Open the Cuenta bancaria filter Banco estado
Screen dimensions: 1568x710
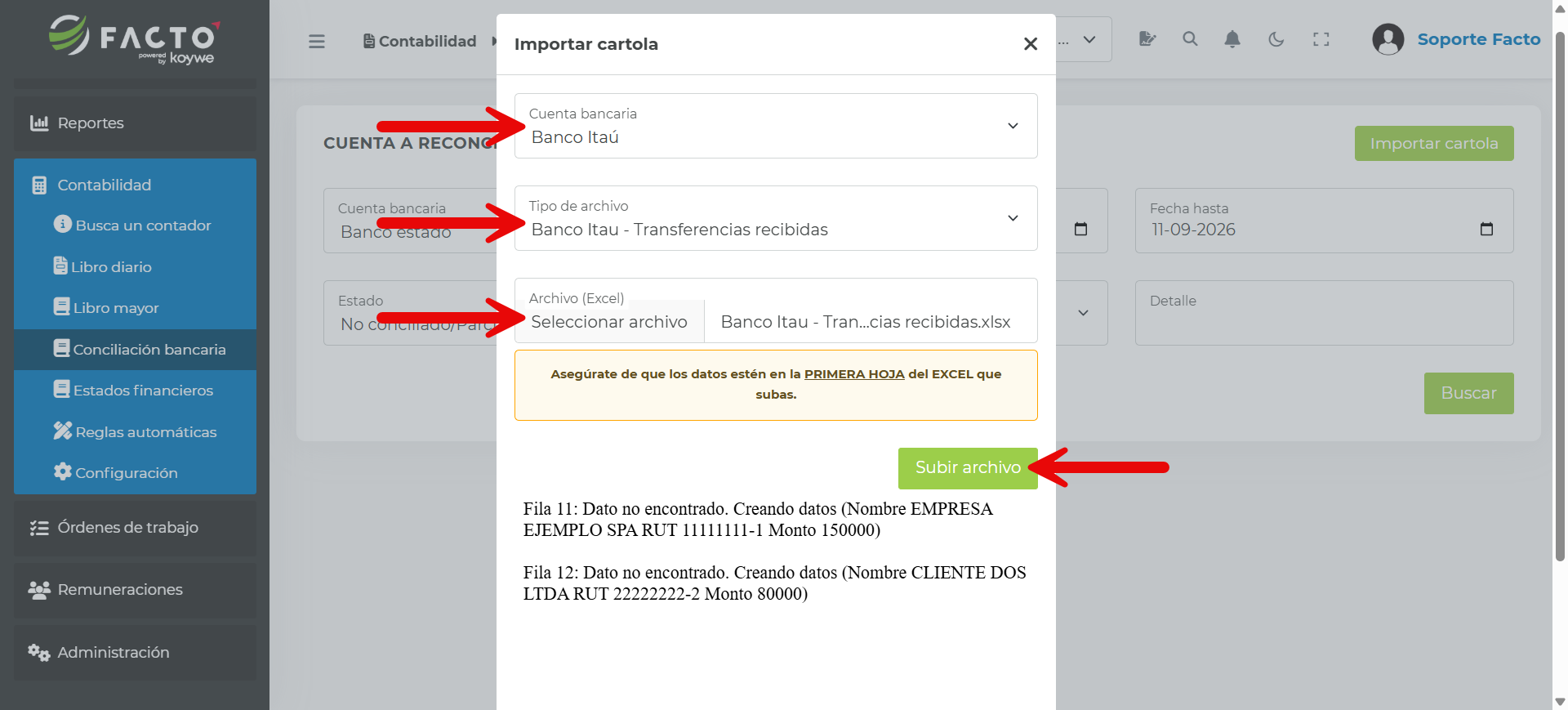coord(410,221)
